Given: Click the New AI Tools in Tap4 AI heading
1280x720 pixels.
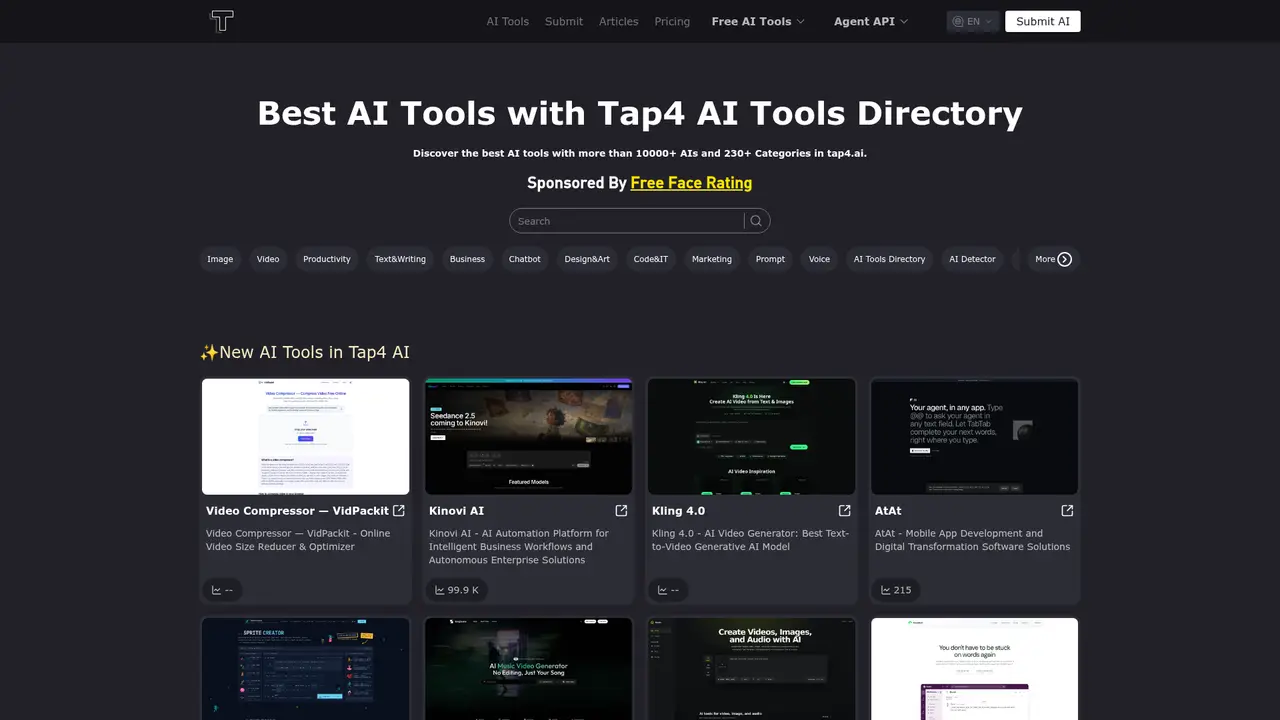Looking at the screenshot, I should pos(305,352).
